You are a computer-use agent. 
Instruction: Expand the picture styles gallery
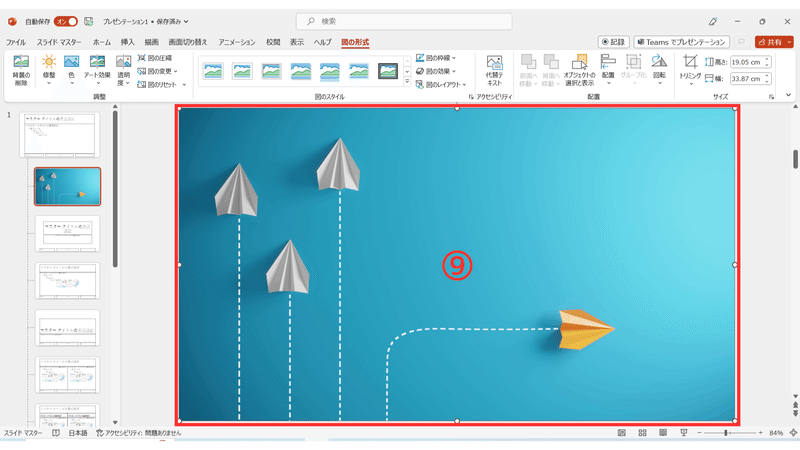coord(407,82)
